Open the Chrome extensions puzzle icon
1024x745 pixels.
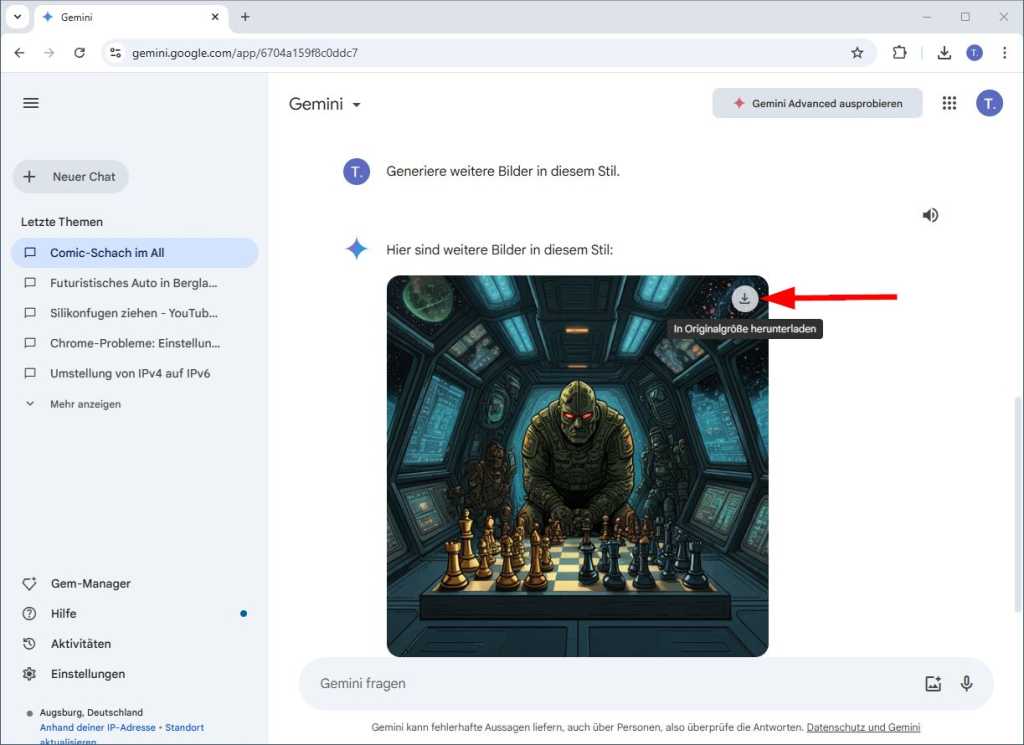[899, 52]
